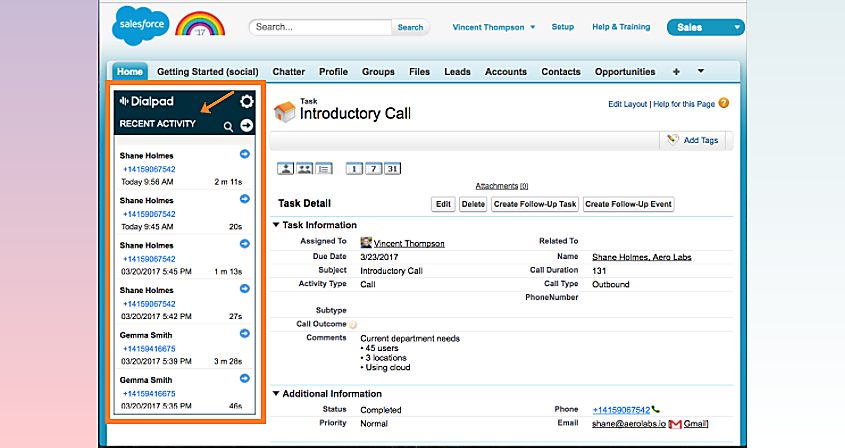The image size is (845, 448).
Task: Click phone link +14159067542 in Additional Information
Action: (621, 410)
